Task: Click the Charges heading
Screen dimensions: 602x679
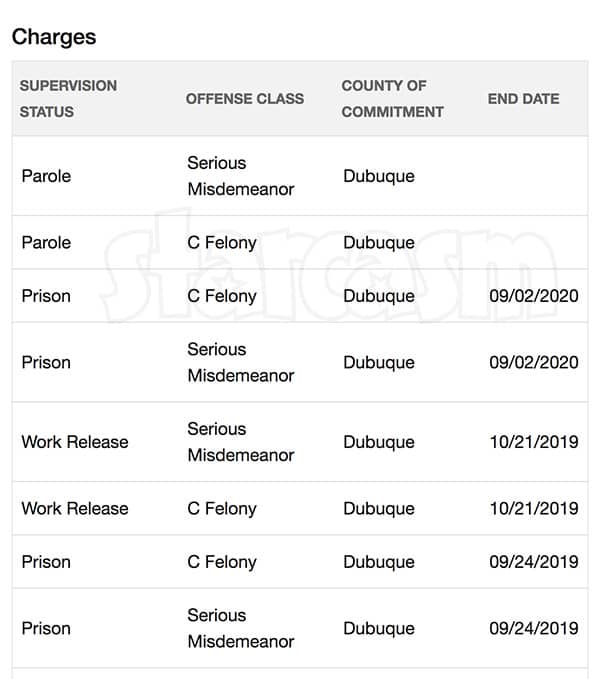Action: (x=54, y=37)
